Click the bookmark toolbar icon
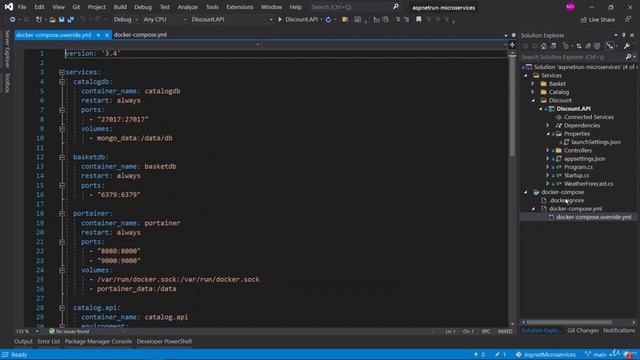The width and height of the screenshot is (640, 360). click(x=418, y=19)
